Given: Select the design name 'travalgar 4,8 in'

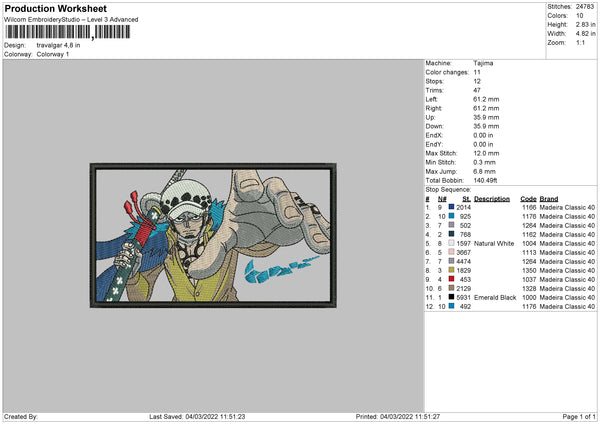Looking at the screenshot, I should coord(59,45).
